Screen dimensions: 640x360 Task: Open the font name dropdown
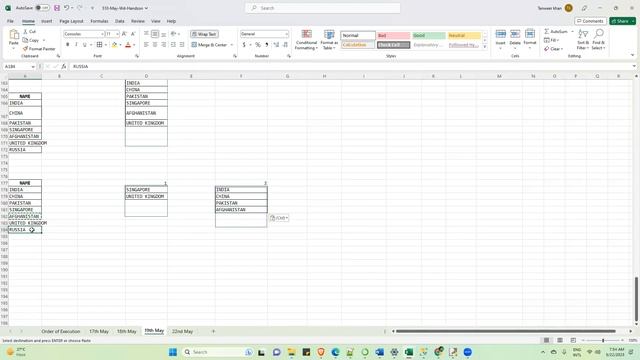[x=102, y=34]
